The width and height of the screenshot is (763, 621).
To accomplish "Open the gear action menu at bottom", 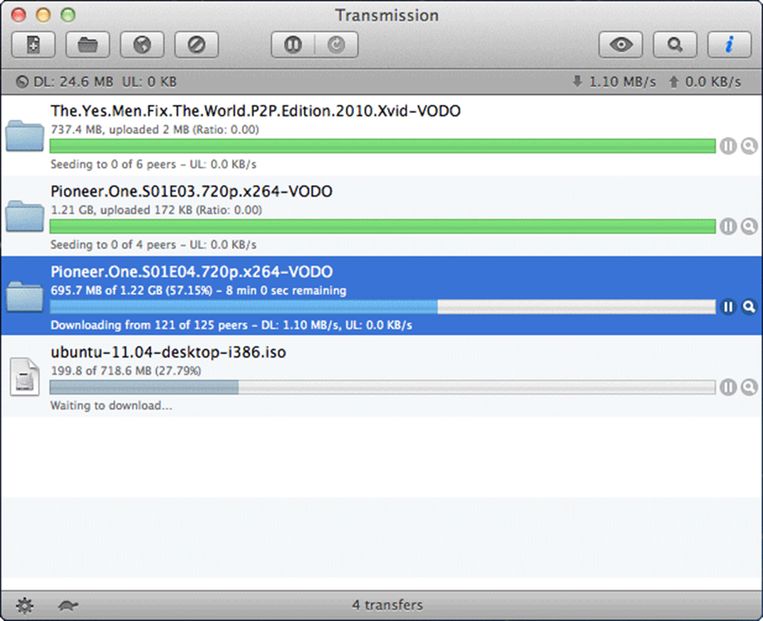I will 24,605.
